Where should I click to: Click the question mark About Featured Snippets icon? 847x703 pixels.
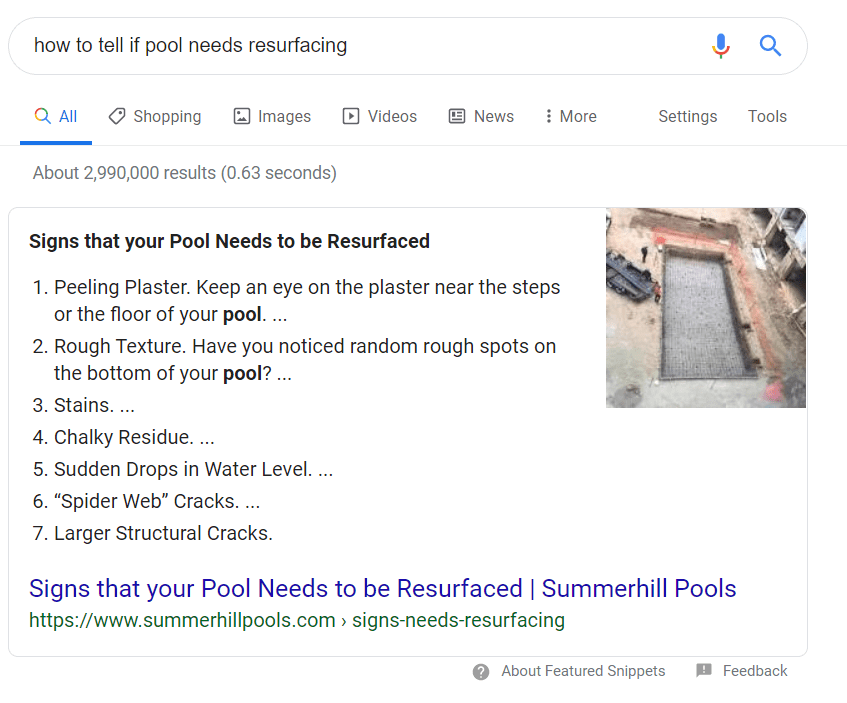tap(481, 671)
